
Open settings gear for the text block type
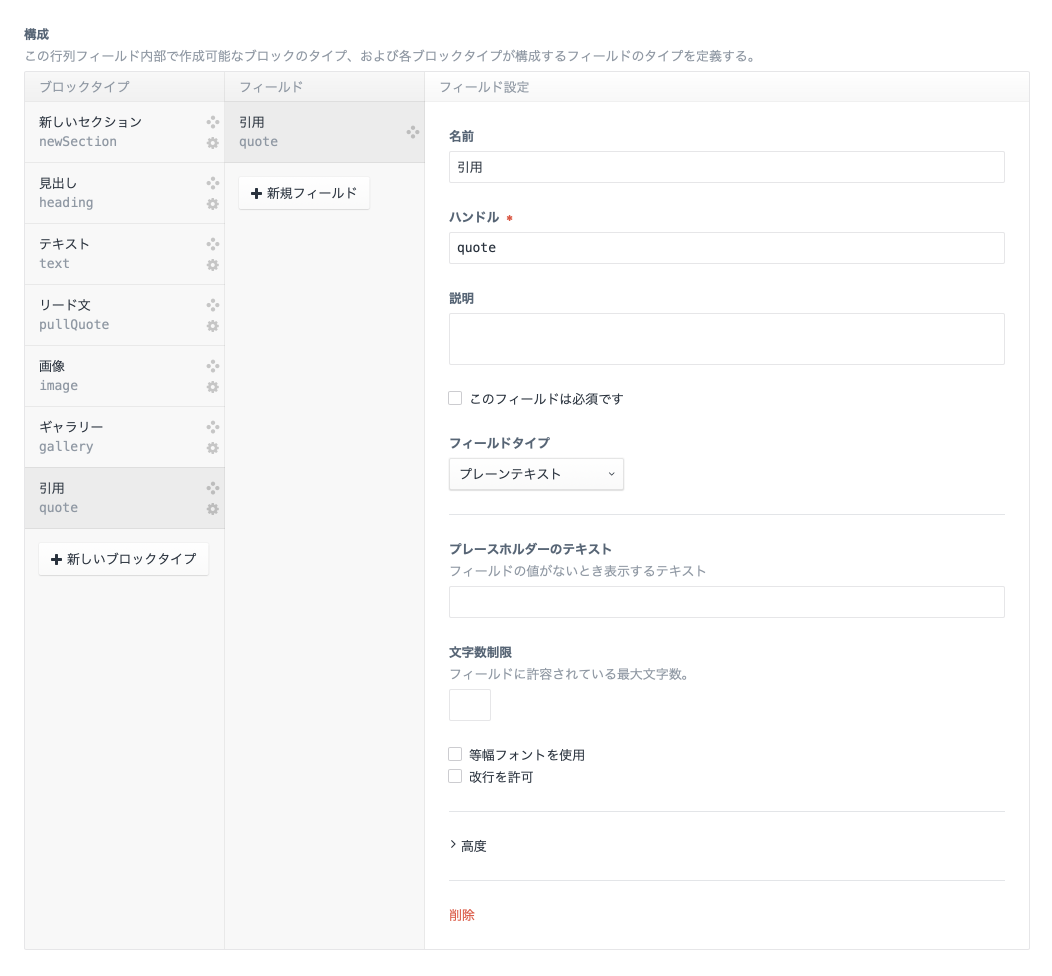[213, 265]
